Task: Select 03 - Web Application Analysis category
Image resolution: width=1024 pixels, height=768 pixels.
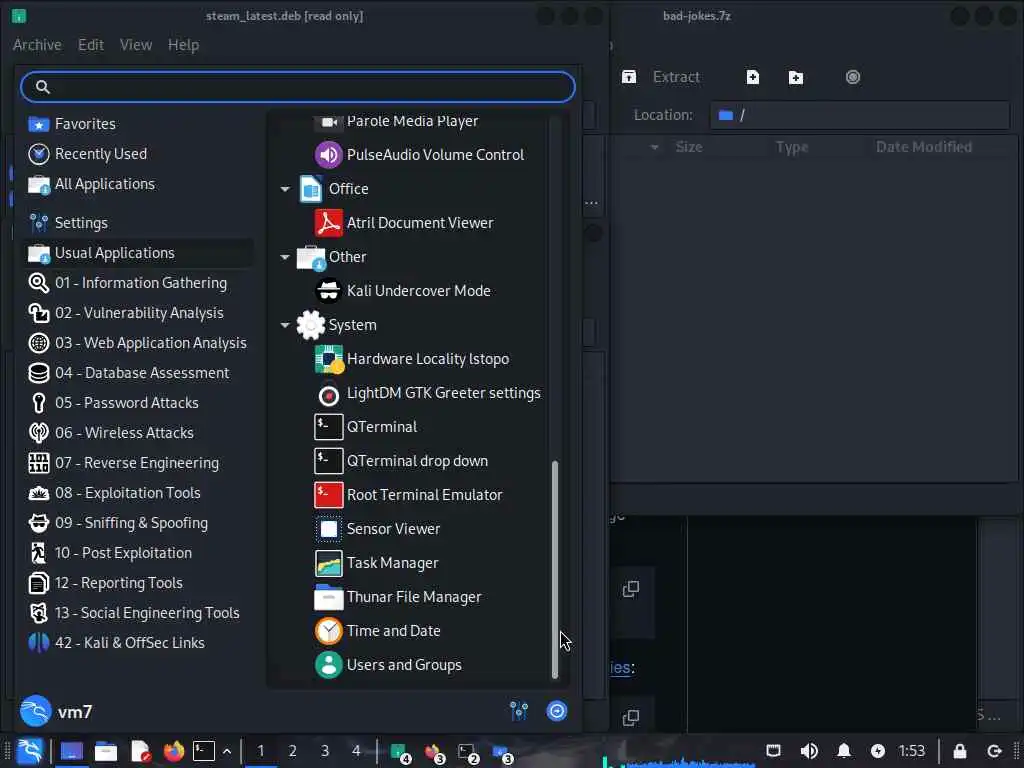Action: [x=138, y=343]
